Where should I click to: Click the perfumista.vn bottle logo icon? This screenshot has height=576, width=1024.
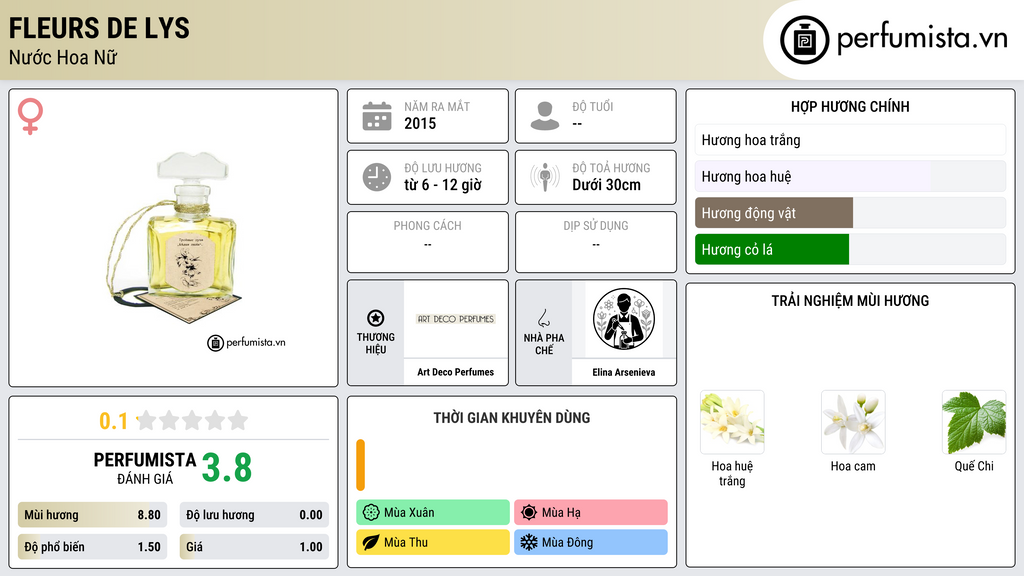click(x=804, y=40)
